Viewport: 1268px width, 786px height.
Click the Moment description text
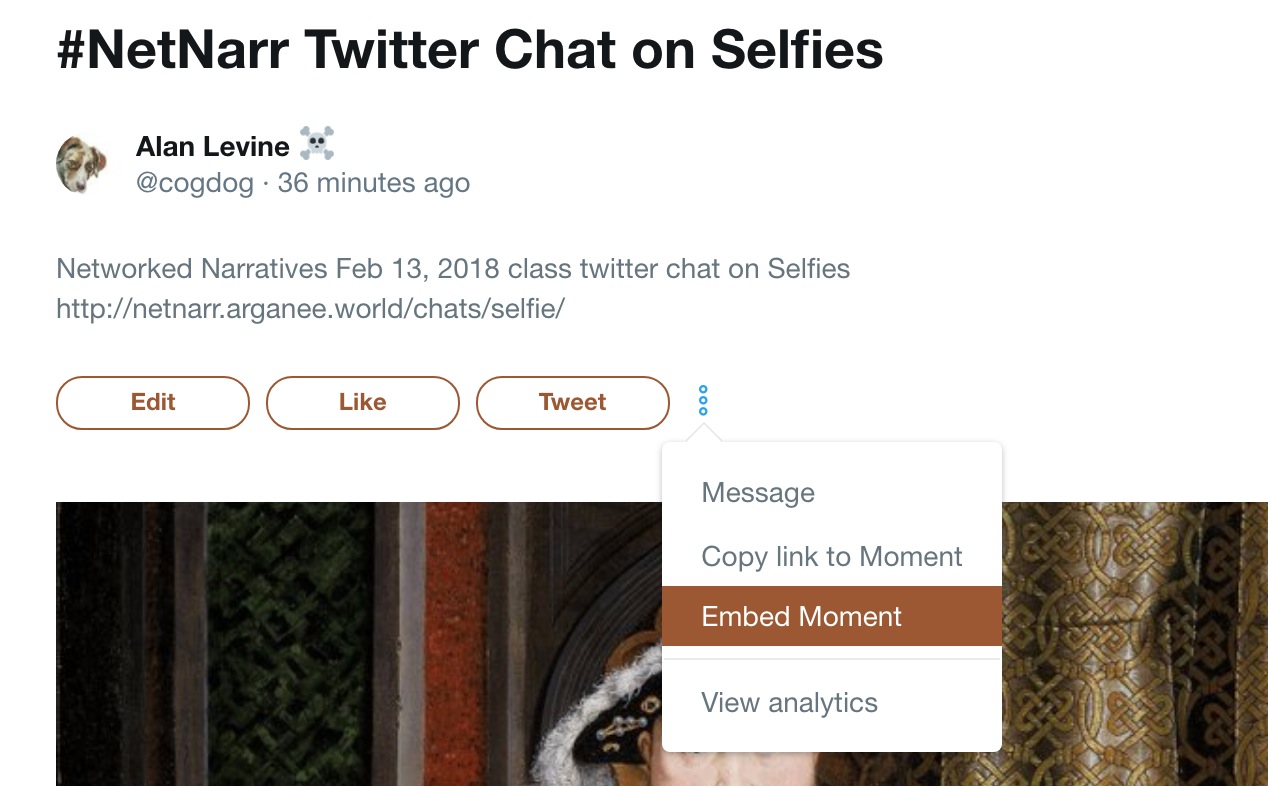pos(453,268)
